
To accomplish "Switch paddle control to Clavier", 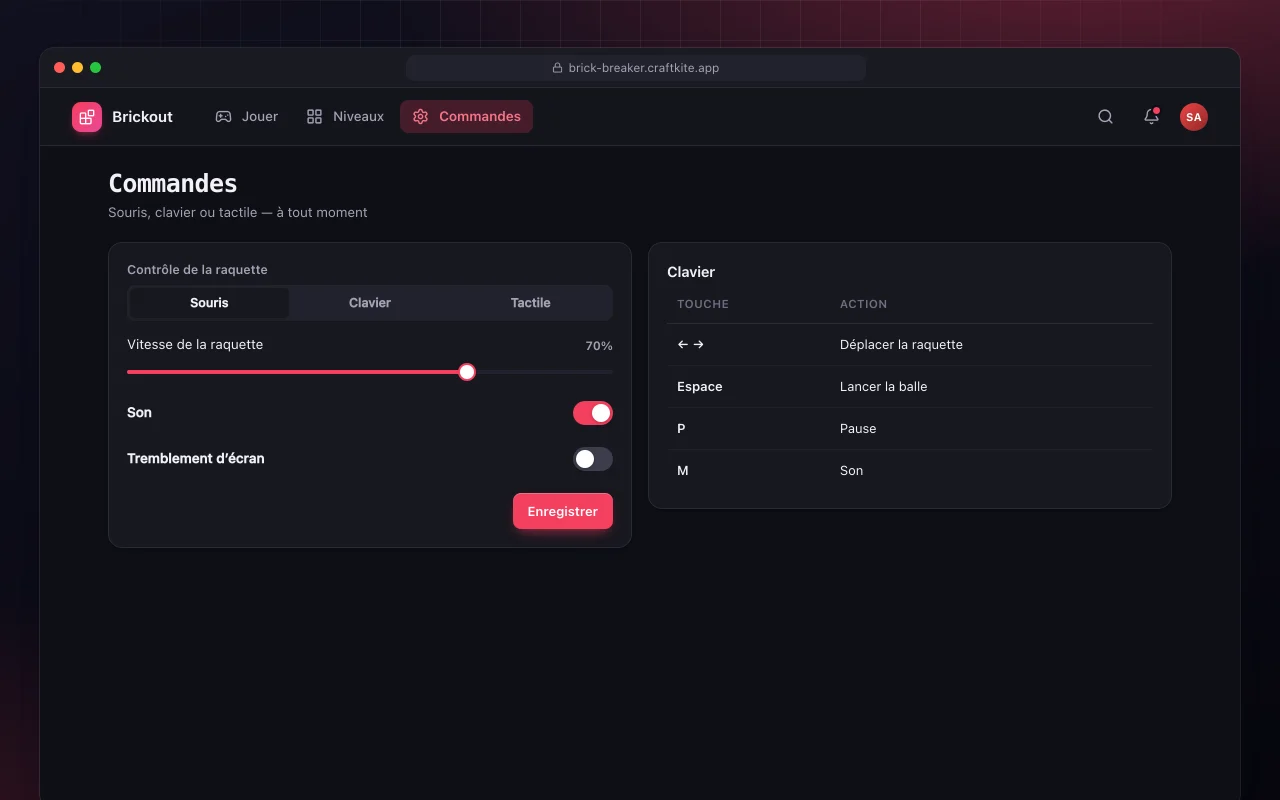I will 370,303.
